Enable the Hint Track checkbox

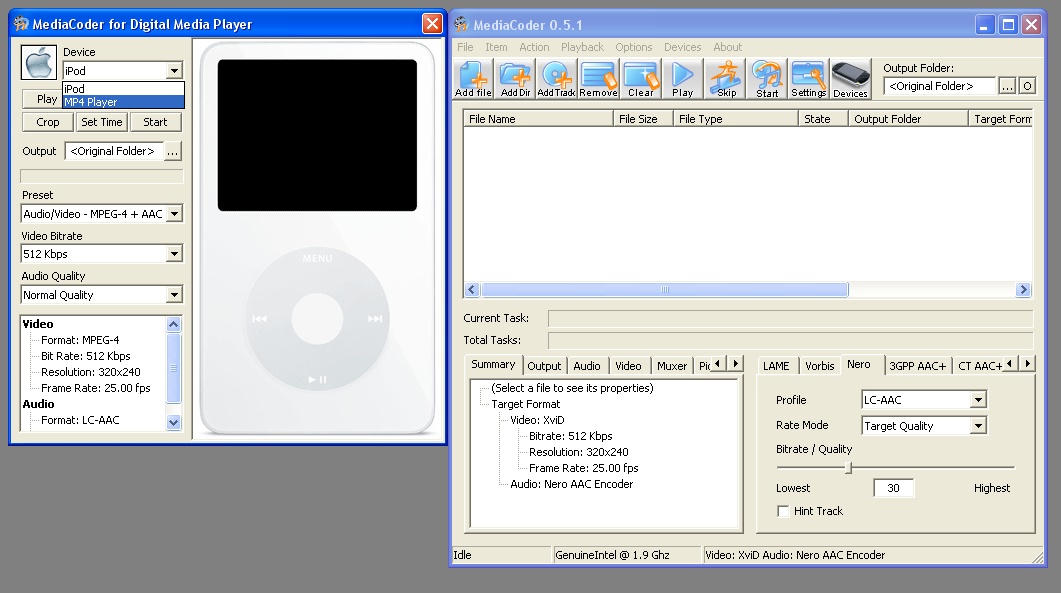point(783,511)
